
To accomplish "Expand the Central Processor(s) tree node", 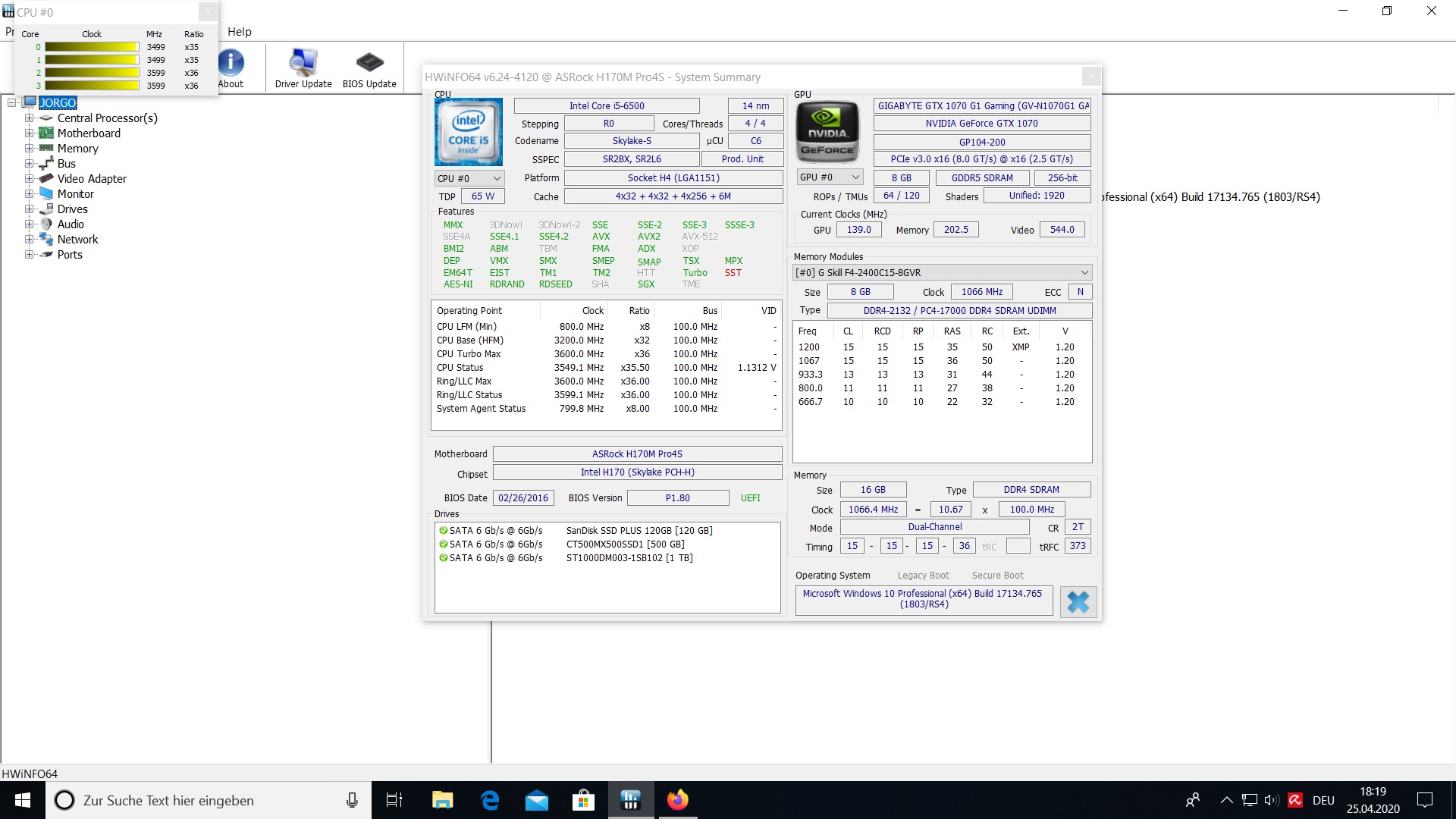I will tap(29, 118).
